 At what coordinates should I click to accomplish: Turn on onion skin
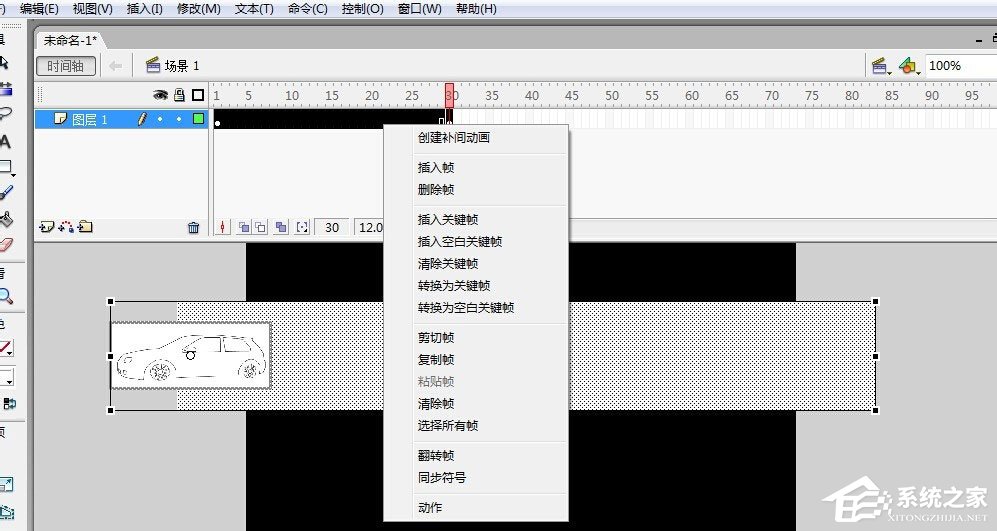pyautogui.click(x=244, y=227)
